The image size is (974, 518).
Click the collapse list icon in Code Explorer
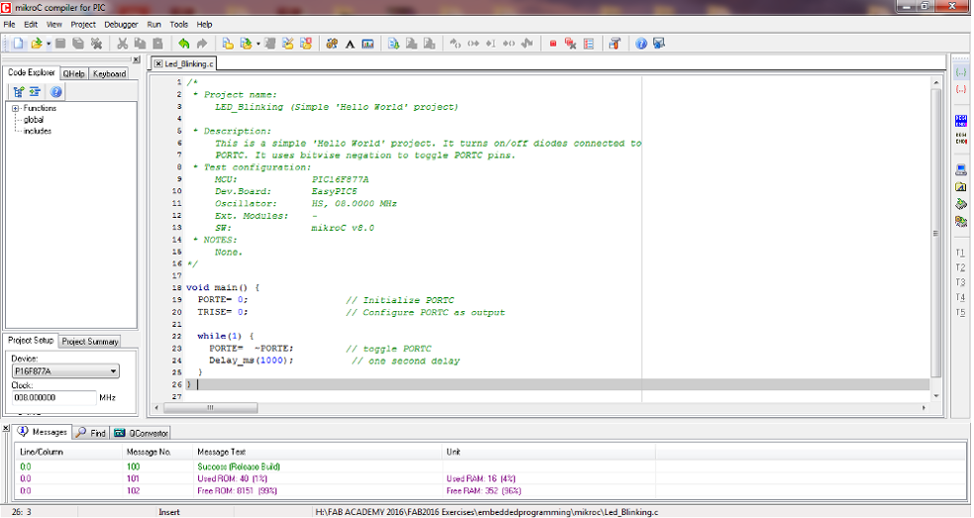[x=35, y=92]
